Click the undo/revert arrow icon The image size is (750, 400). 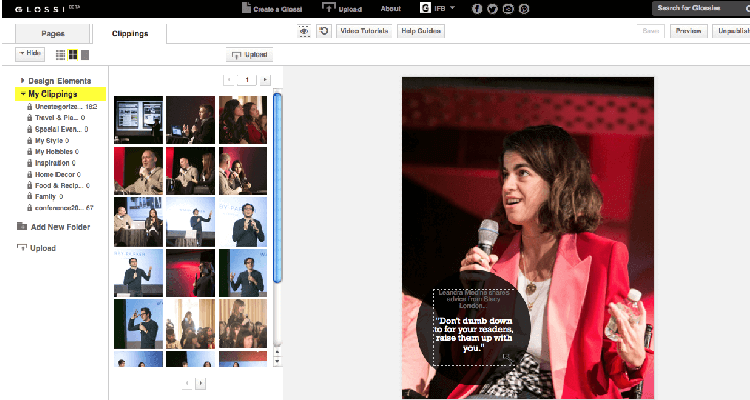(x=323, y=31)
